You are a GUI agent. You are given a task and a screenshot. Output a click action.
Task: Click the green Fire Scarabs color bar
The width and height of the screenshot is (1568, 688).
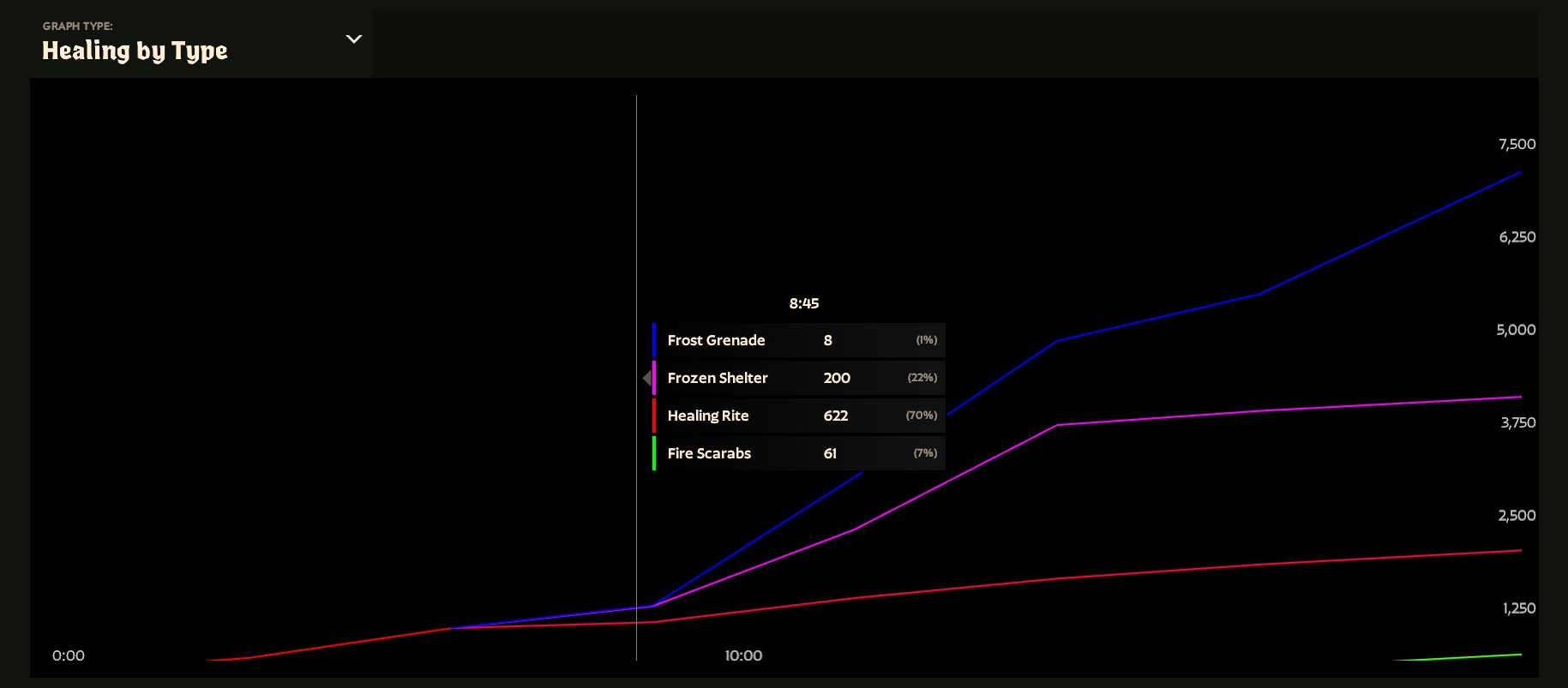click(x=654, y=453)
